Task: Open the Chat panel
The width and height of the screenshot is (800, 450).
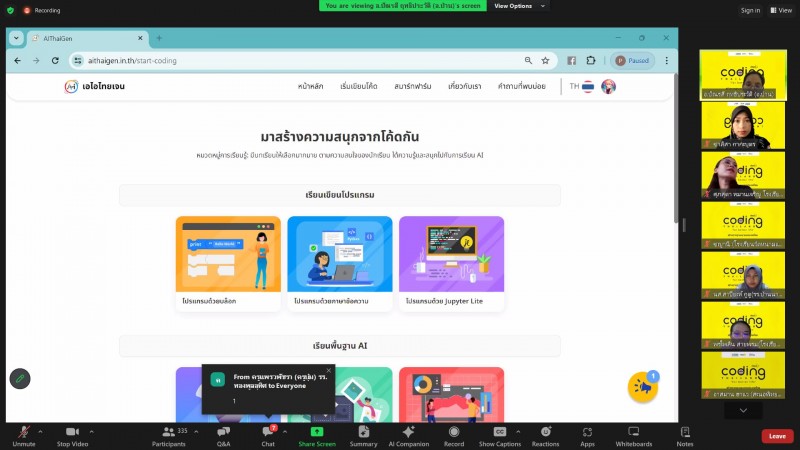Action: coord(268,436)
